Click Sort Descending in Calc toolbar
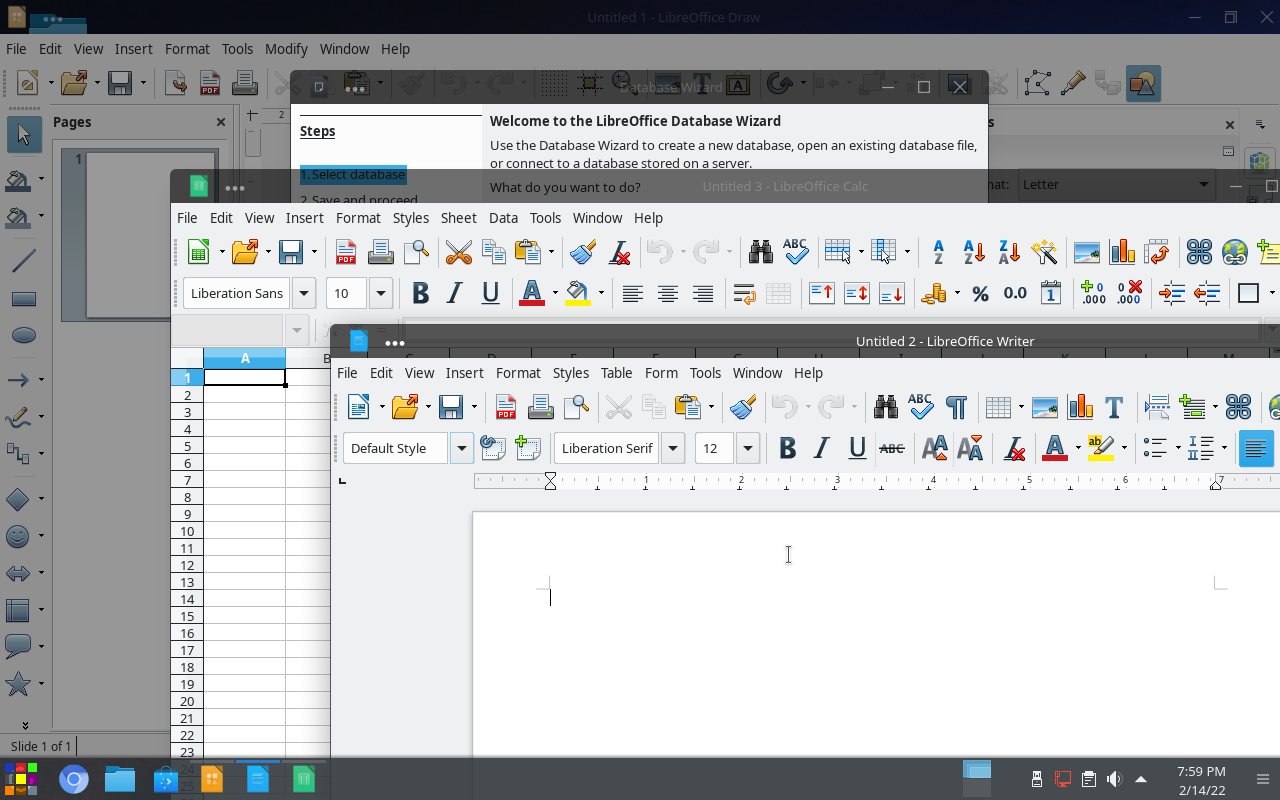 pyautogui.click(x=1009, y=252)
